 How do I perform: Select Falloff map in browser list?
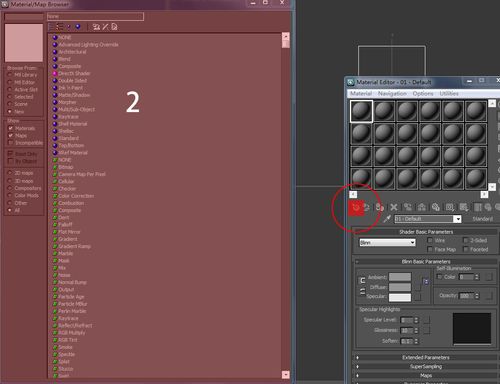click(63, 225)
